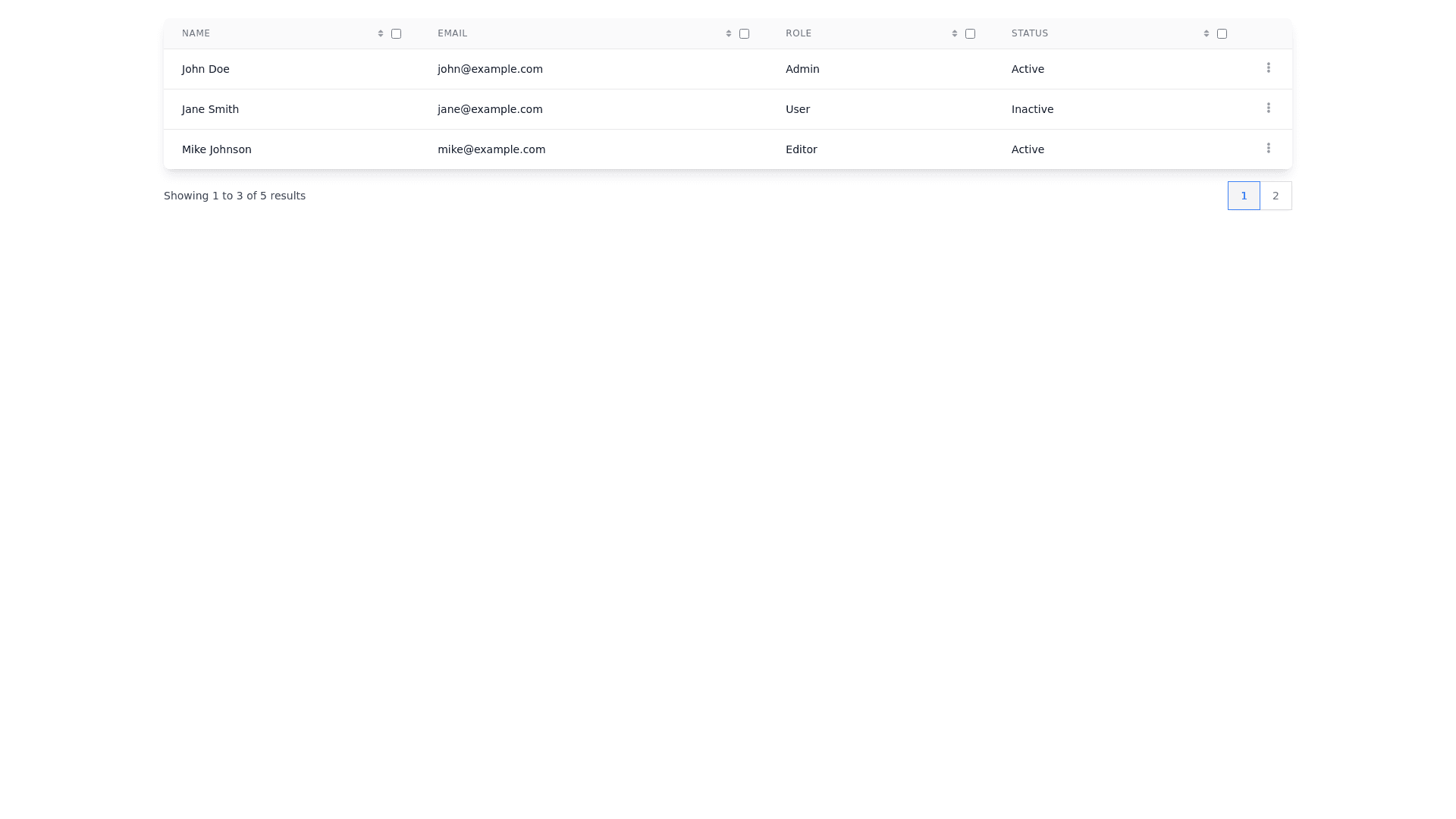Click the Inactive status for Jane Smith
Viewport: 1456px width, 819px height.
(x=1032, y=109)
